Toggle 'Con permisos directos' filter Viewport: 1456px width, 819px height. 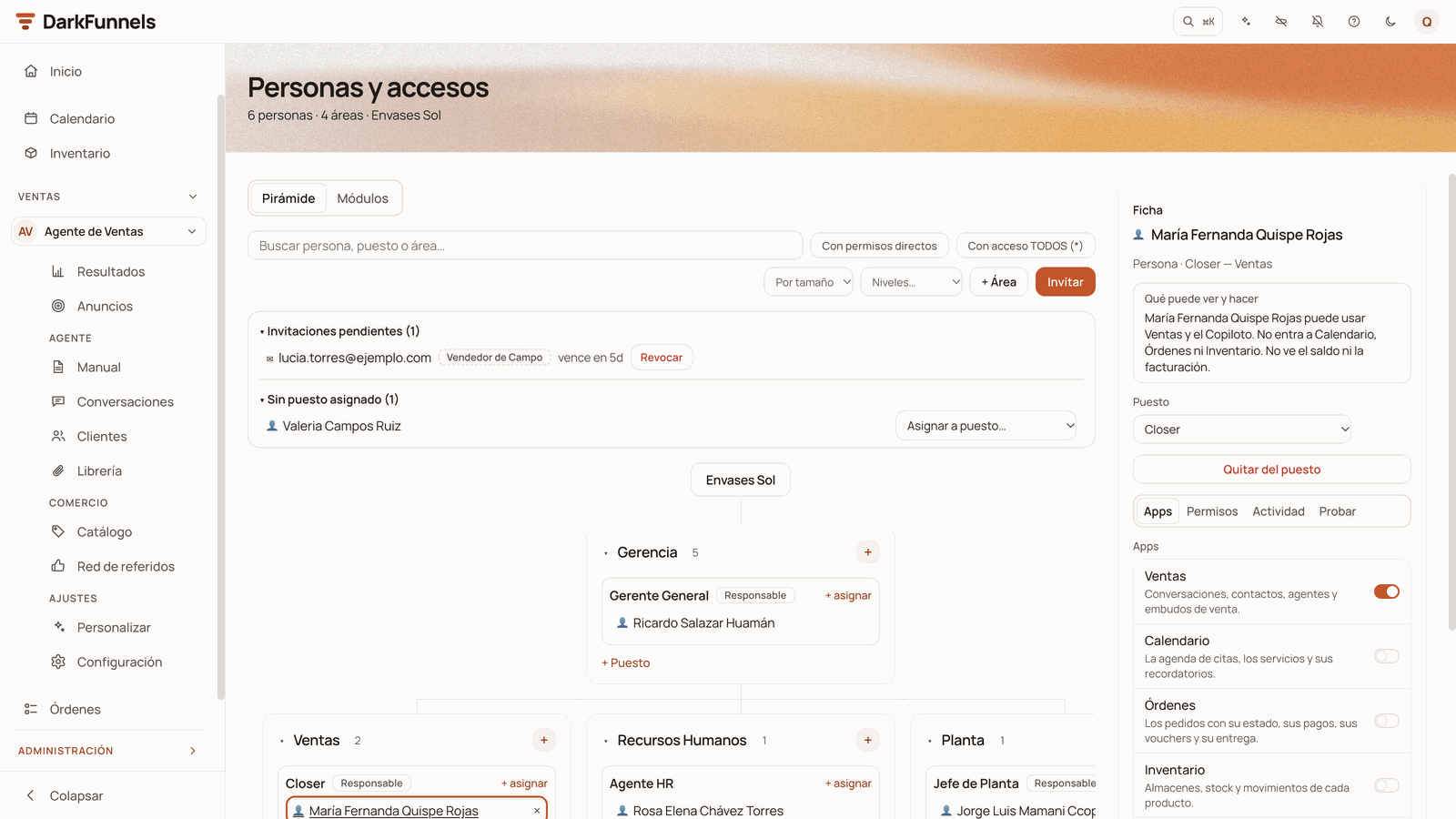click(x=879, y=246)
